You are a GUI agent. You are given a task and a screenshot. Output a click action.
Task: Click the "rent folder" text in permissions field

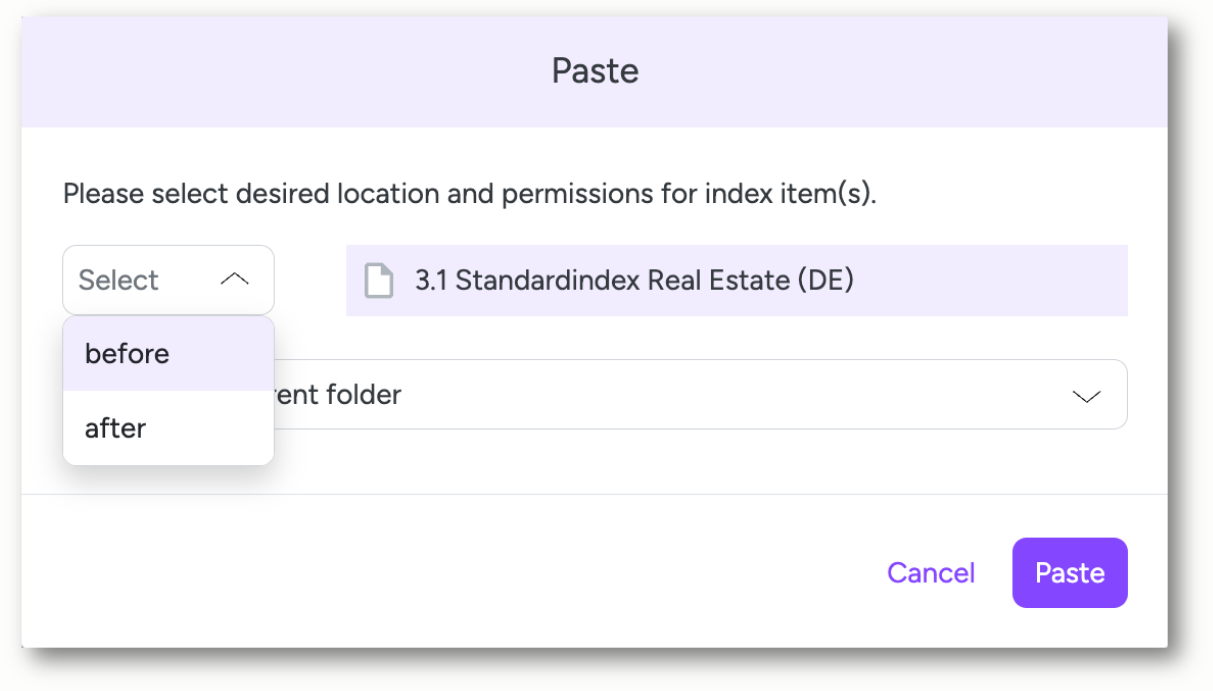[x=338, y=395]
